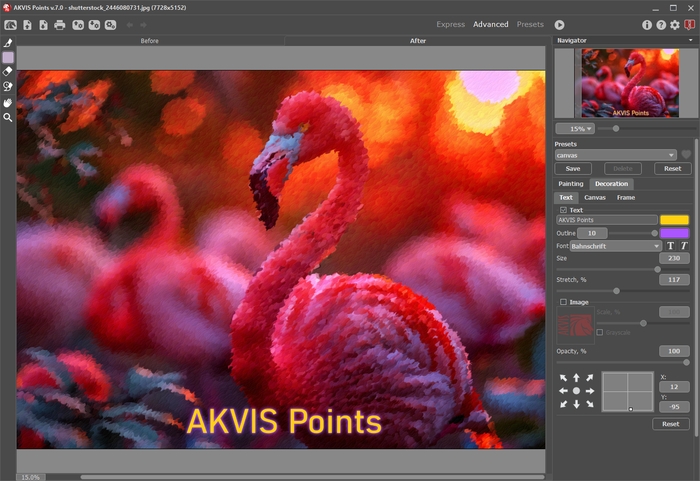This screenshot has width=700, height=481.
Task: Move text to top-right with arrow
Action: pos(590,378)
